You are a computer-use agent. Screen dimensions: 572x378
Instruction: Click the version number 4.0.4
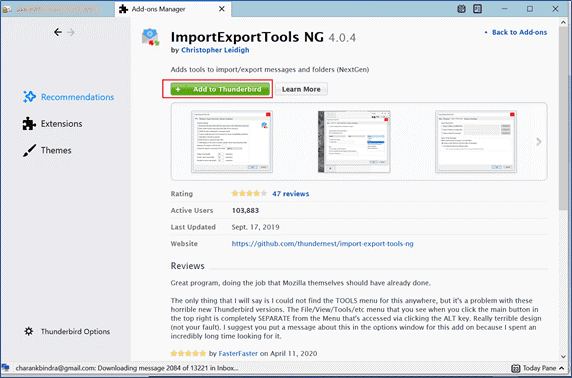coord(342,38)
